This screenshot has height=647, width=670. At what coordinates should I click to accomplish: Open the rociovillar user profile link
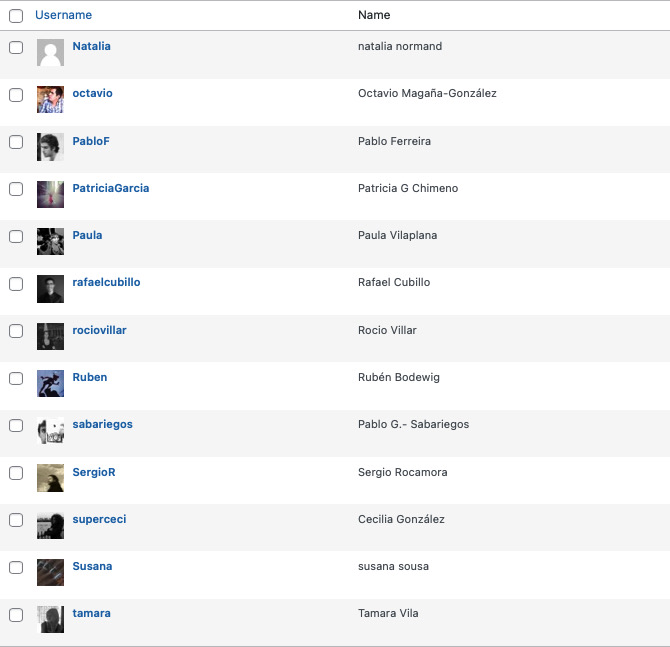click(x=99, y=330)
